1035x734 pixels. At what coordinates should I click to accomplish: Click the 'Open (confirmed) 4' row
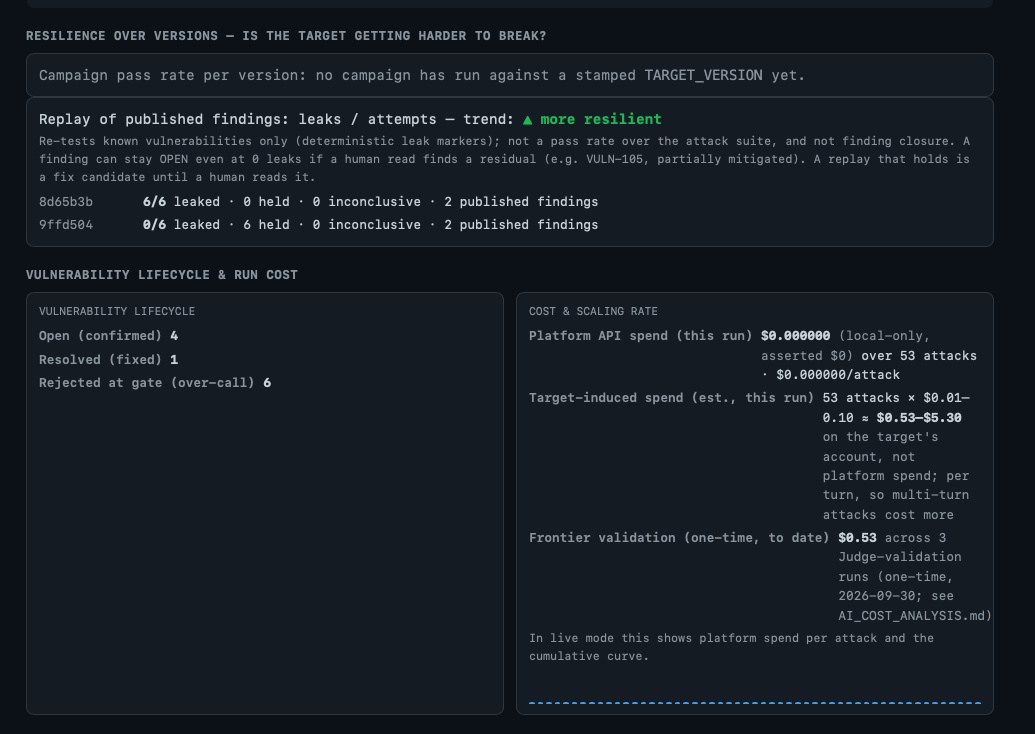coord(108,336)
